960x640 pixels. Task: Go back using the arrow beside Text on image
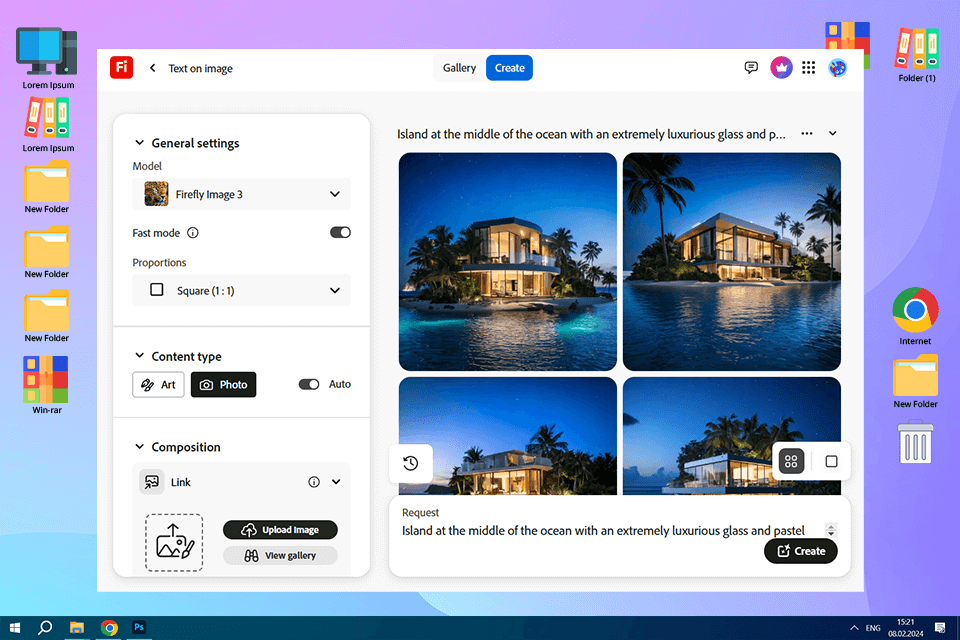[152, 68]
